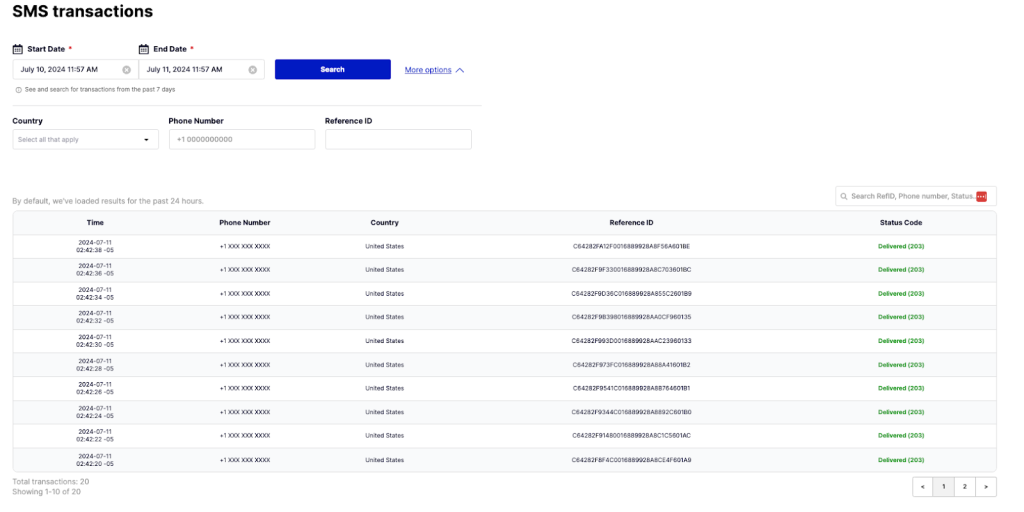The height and width of the screenshot is (512, 1024).
Task: Click into the Reference ID field
Action: click(397, 140)
